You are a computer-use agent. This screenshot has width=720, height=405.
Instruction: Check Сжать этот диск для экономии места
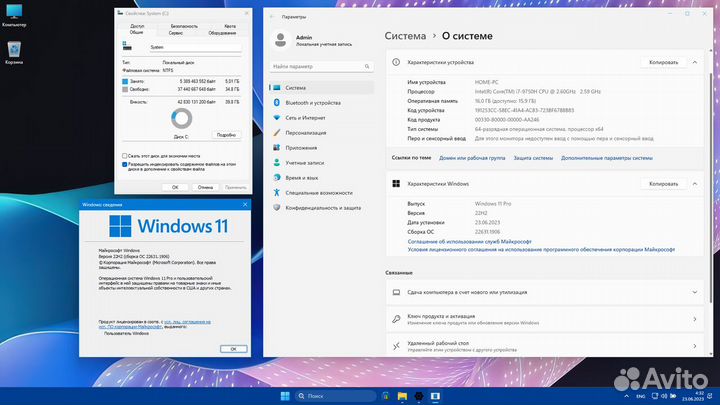(124, 156)
